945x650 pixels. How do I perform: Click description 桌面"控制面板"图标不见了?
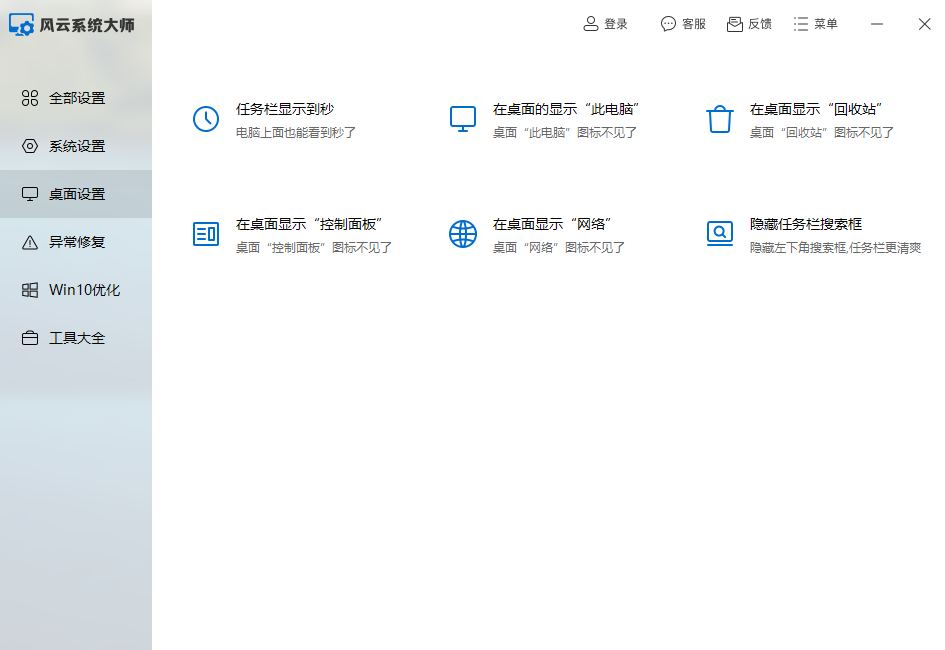tap(314, 248)
